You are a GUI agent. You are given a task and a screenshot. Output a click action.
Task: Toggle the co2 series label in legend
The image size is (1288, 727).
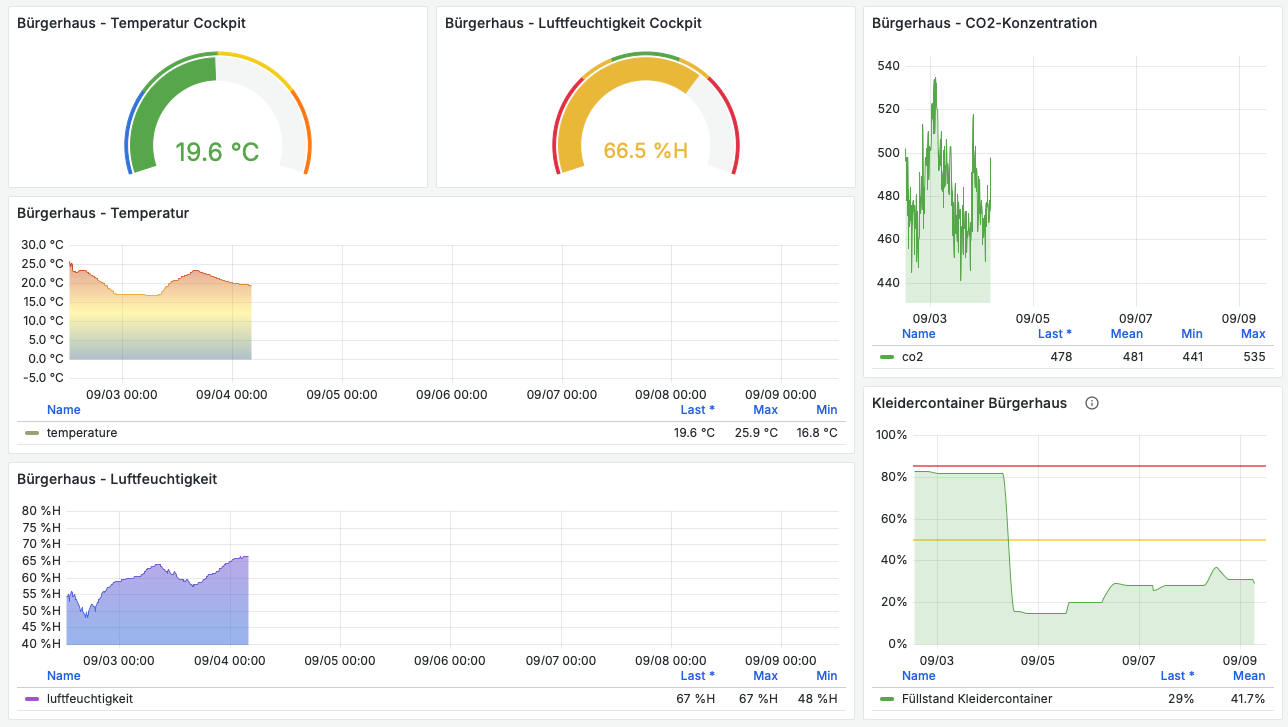[x=912, y=357]
